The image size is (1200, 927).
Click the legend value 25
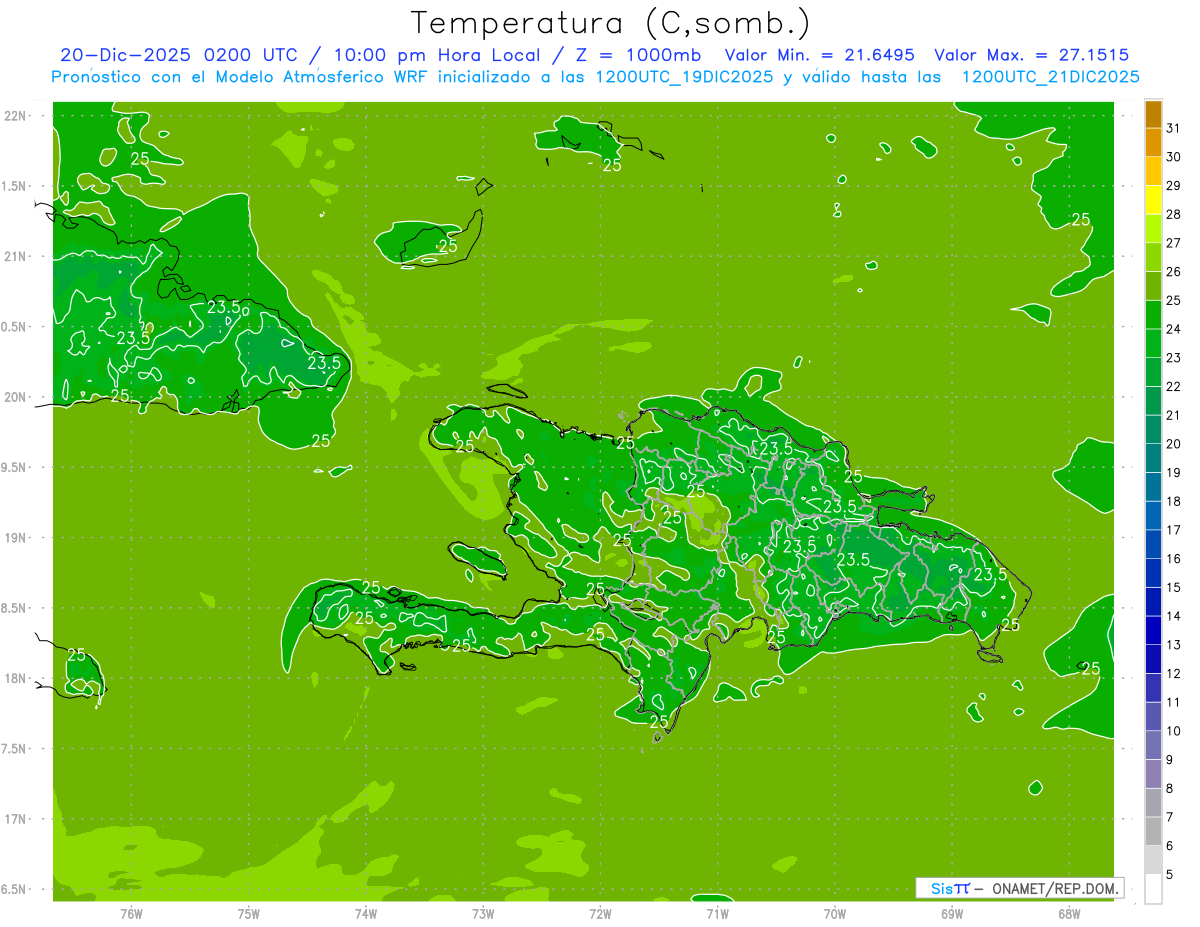click(x=1173, y=300)
